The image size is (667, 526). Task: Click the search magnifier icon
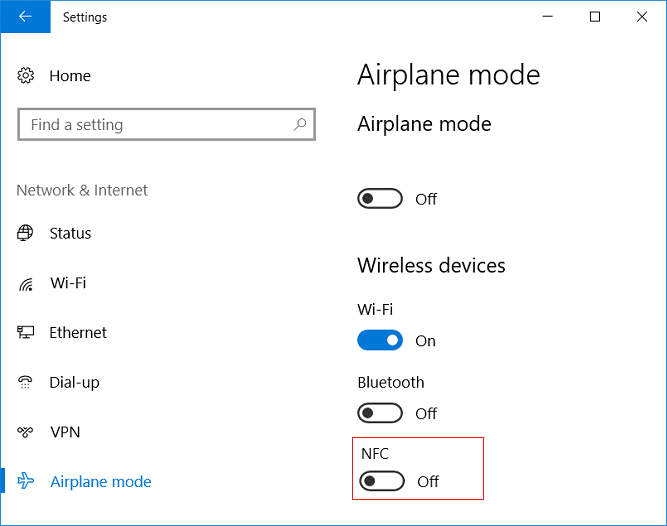299,125
